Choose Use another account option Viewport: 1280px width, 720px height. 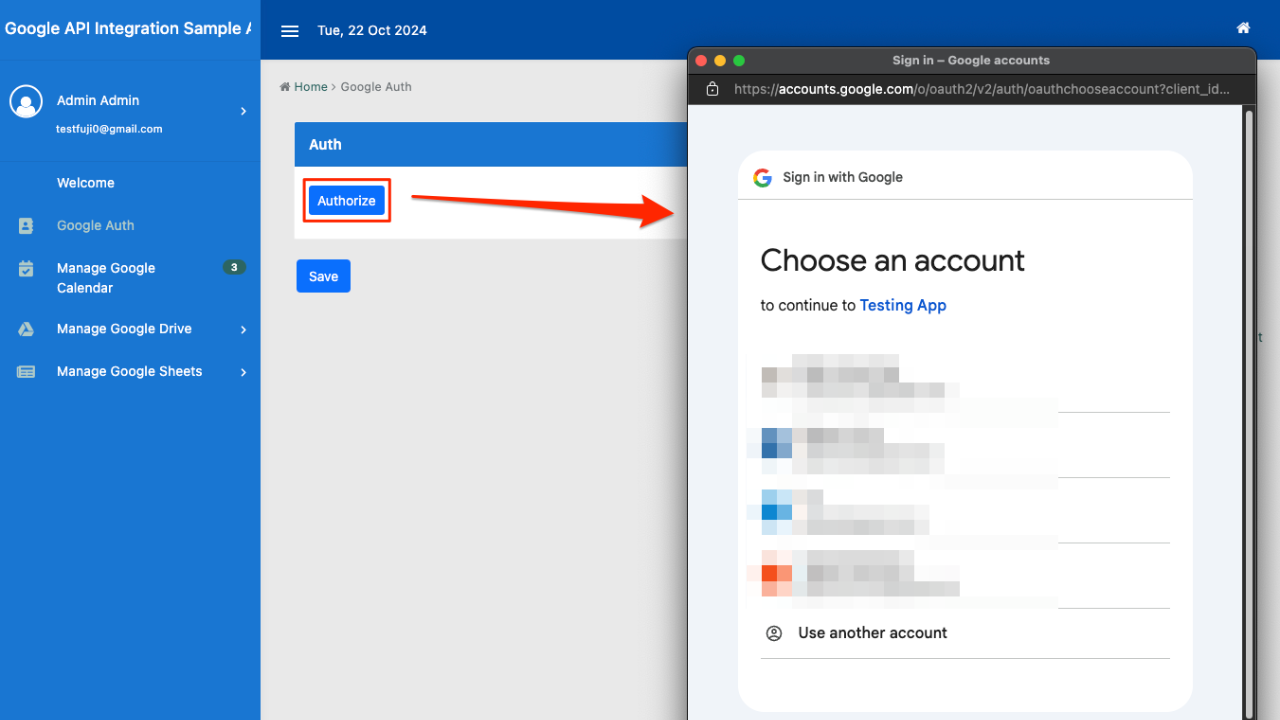[872, 633]
